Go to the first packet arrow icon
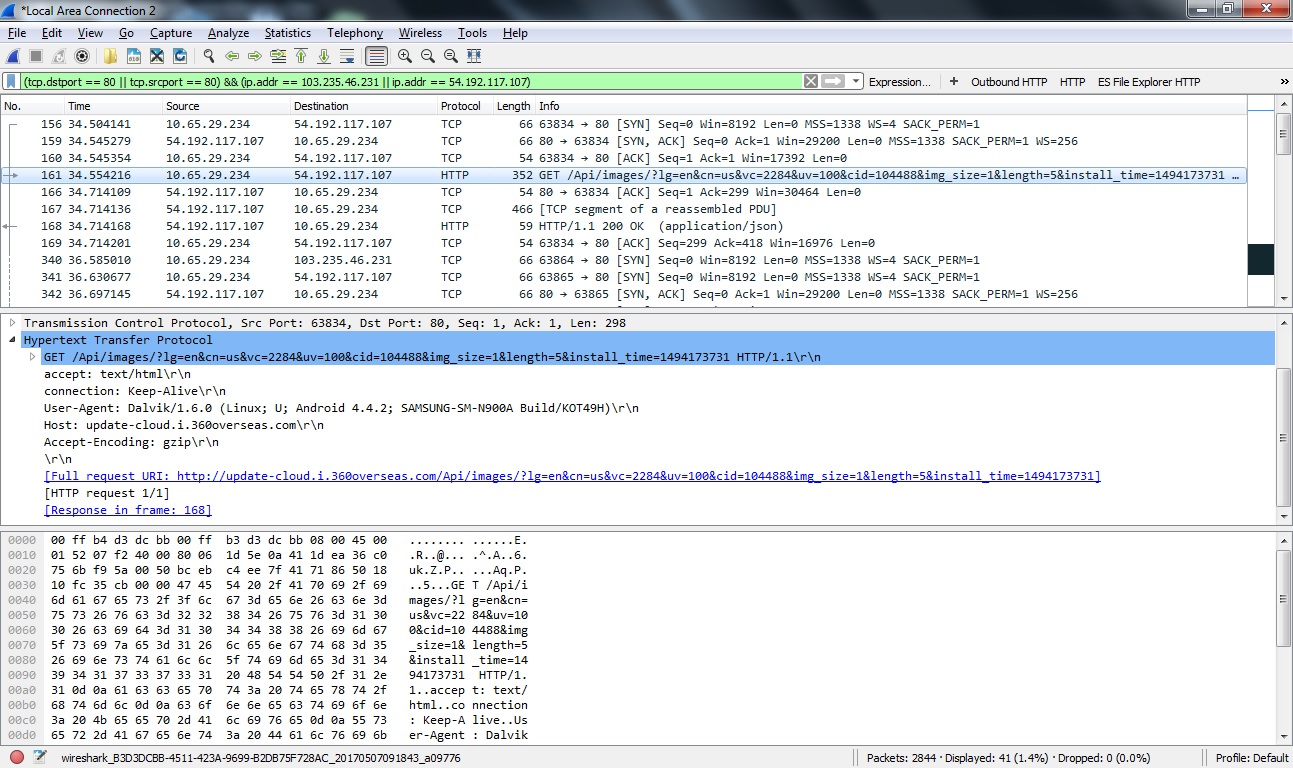 tap(301, 56)
